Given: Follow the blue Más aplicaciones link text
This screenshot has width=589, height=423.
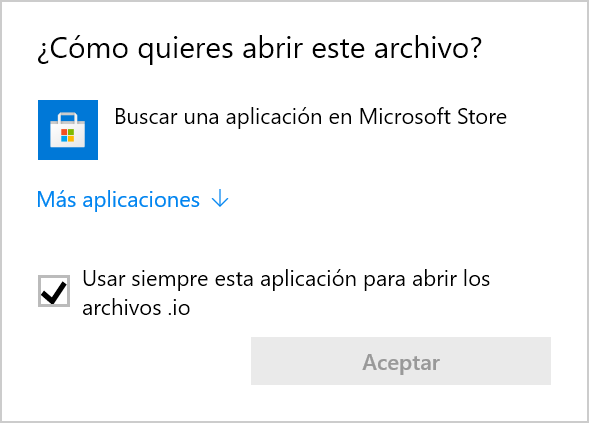Looking at the screenshot, I should [118, 199].
